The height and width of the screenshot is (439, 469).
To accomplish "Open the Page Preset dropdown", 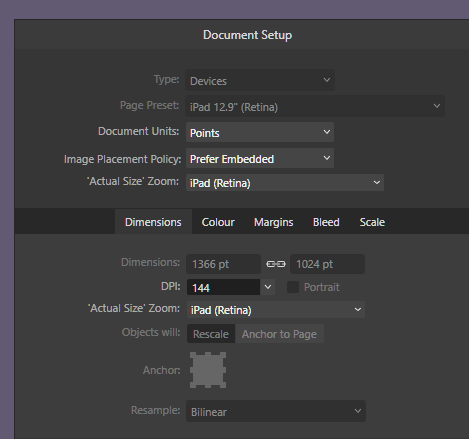I will pyautogui.click(x=315, y=106).
